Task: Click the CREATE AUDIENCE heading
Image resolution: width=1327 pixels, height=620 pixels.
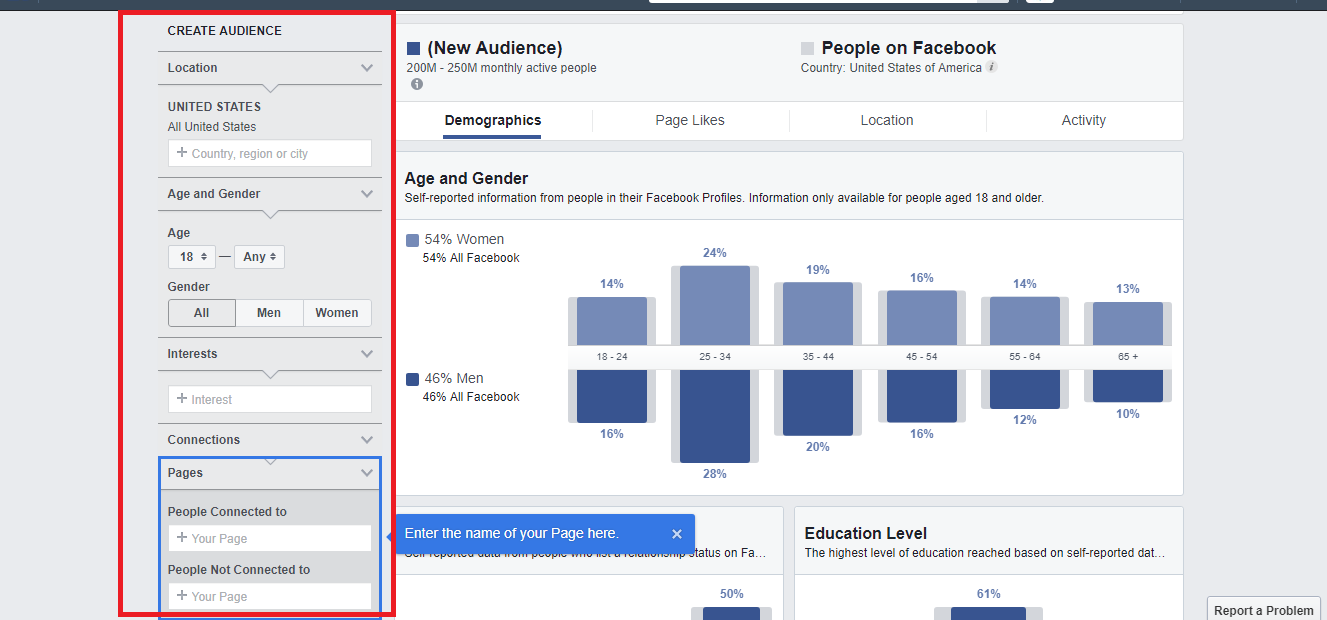Action: click(225, 31)
